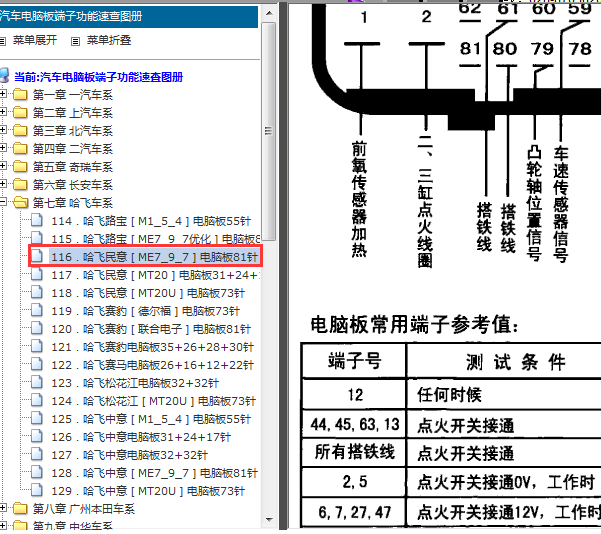Click the icon beside 菜单折叠
Screen dimensions: 601x534
[x=76, y=41]
